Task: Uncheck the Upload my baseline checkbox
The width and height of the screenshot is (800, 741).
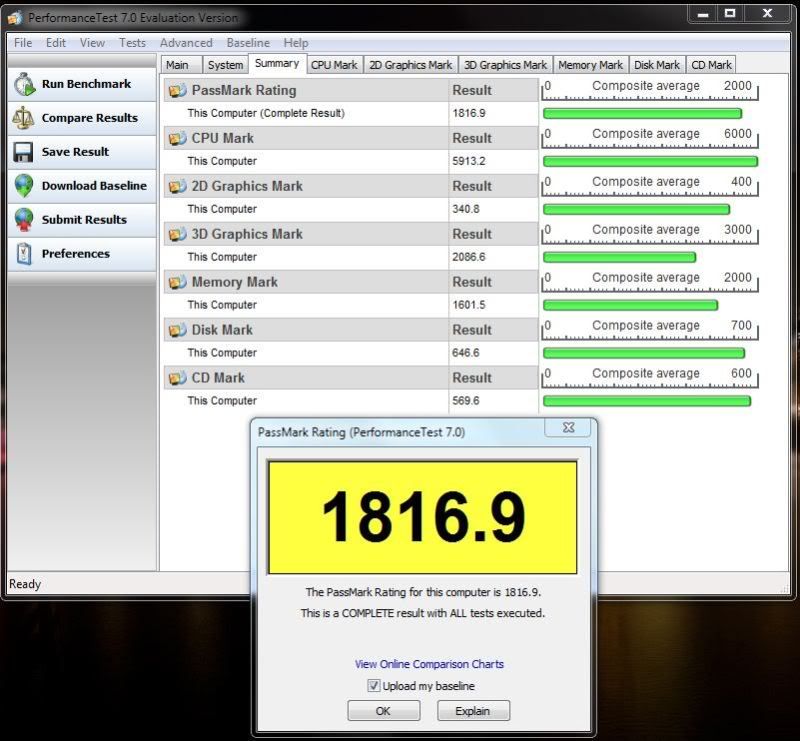Action: pyautogui.click(x=373, y=685)
